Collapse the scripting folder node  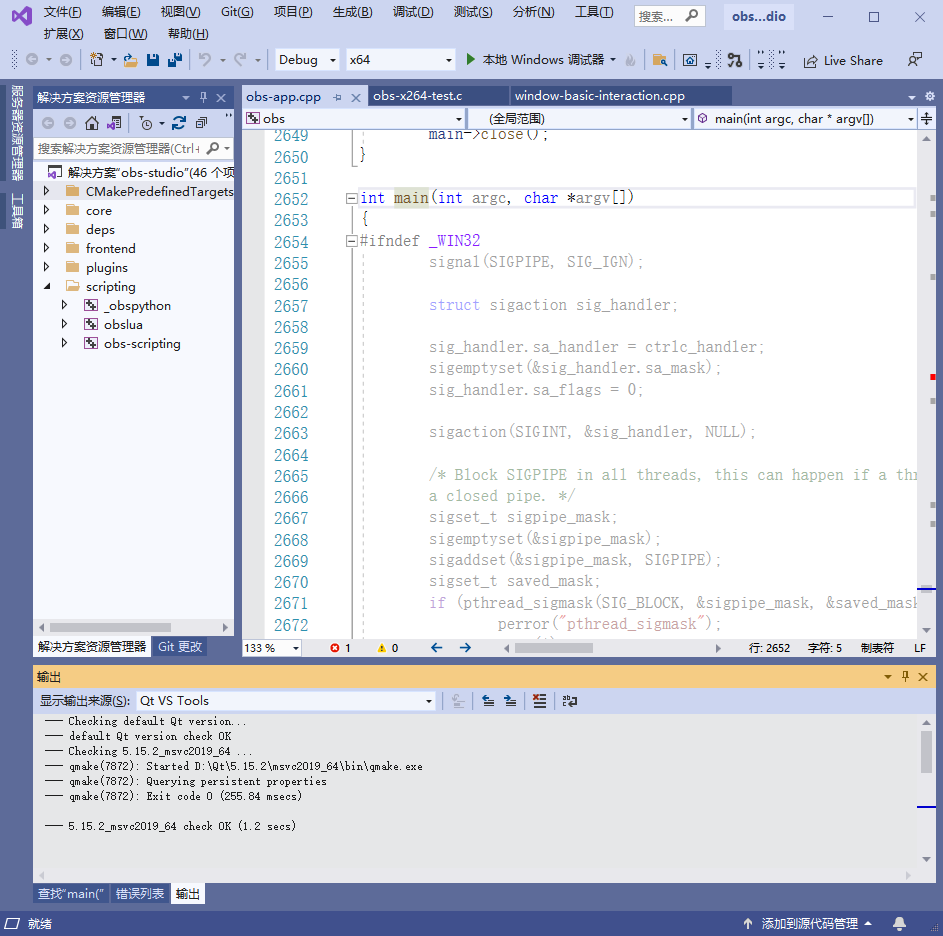click(46, 286)
